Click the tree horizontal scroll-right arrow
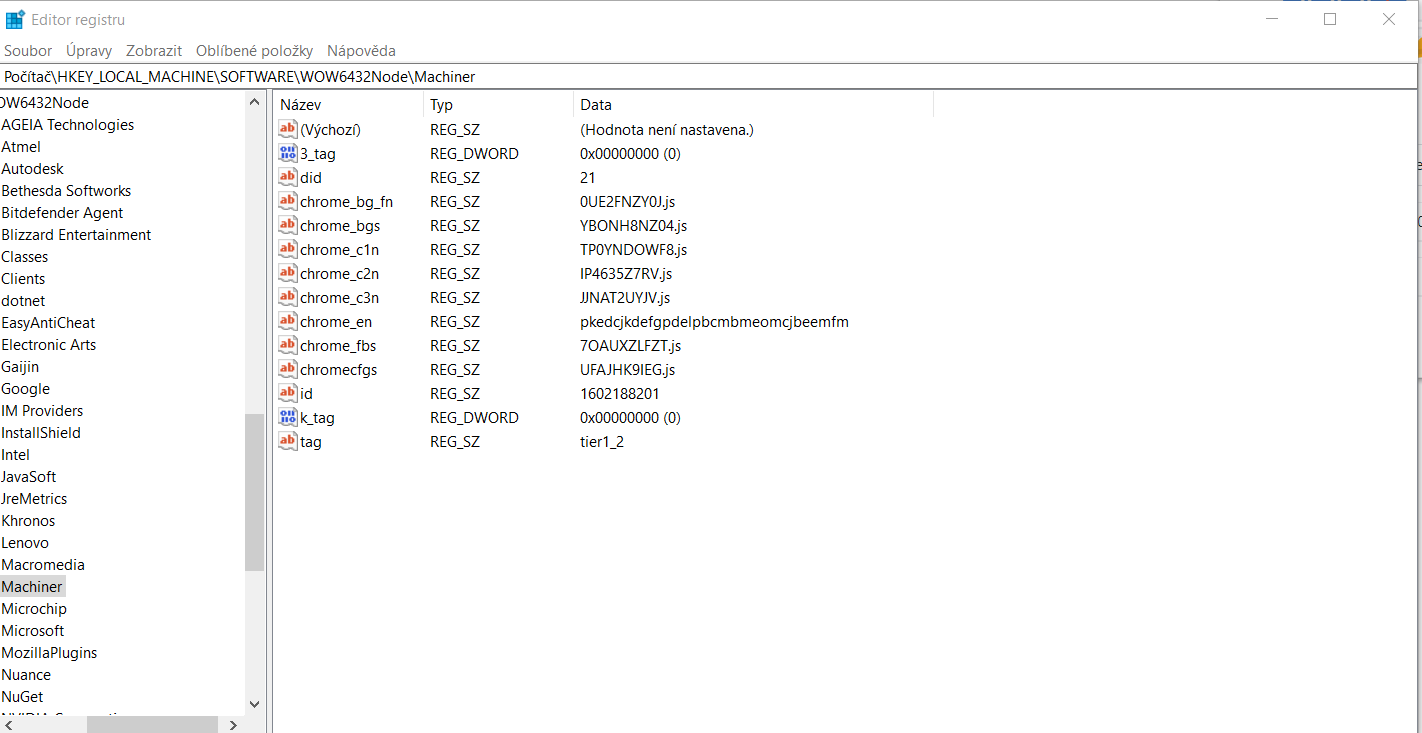1422x733 pixels. pyautogui.click(x=234, y=725)
